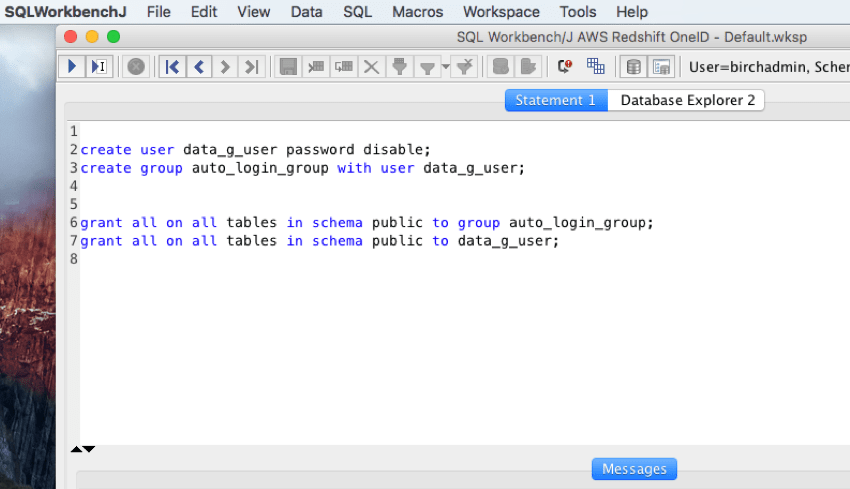This screenshot has width=850, height=489.
Task: Click the 'grant all' line ending with auto_login_group
Action: 367,223
